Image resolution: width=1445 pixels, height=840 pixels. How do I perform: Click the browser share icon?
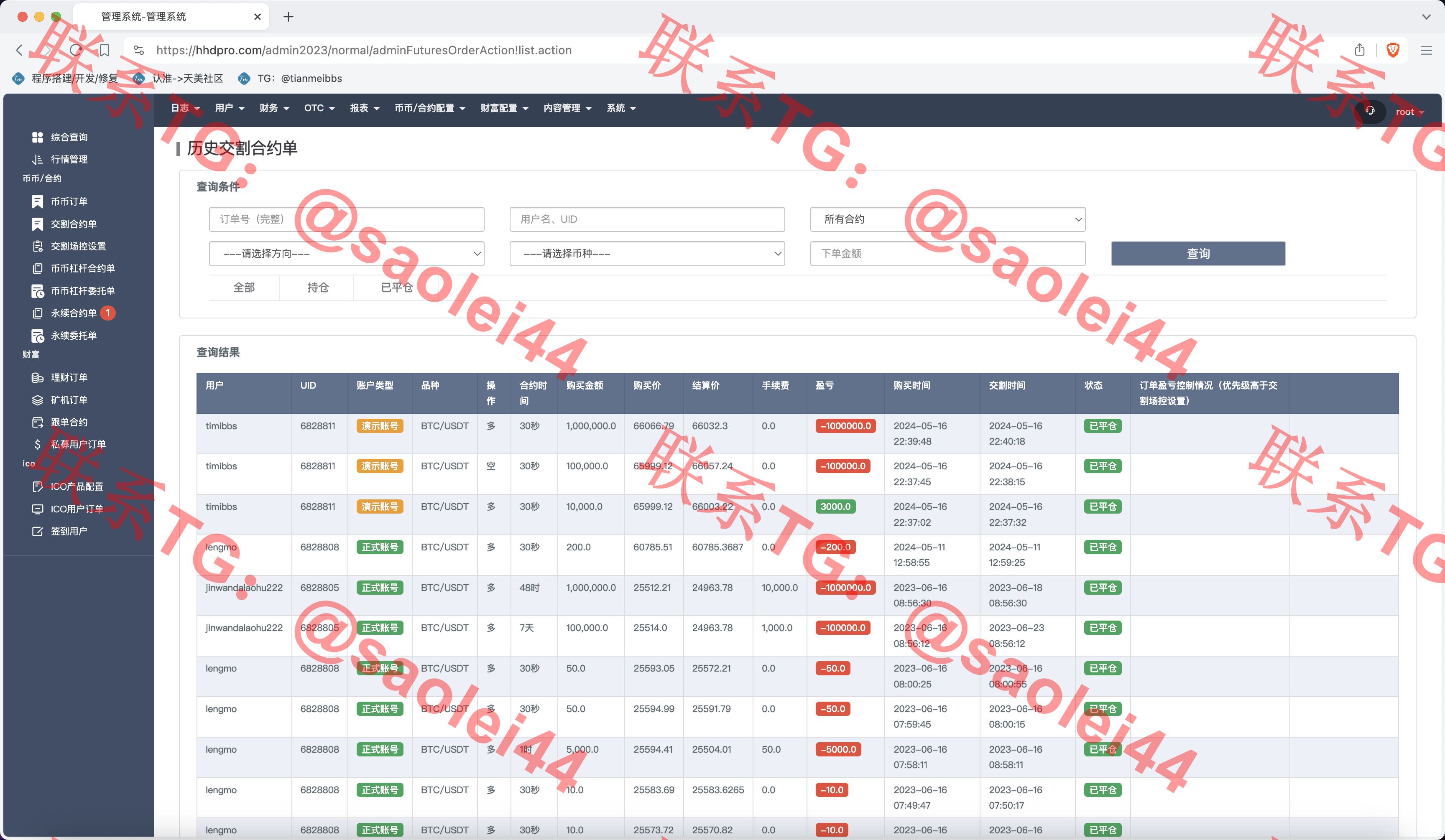click(x=1360, y=50)
